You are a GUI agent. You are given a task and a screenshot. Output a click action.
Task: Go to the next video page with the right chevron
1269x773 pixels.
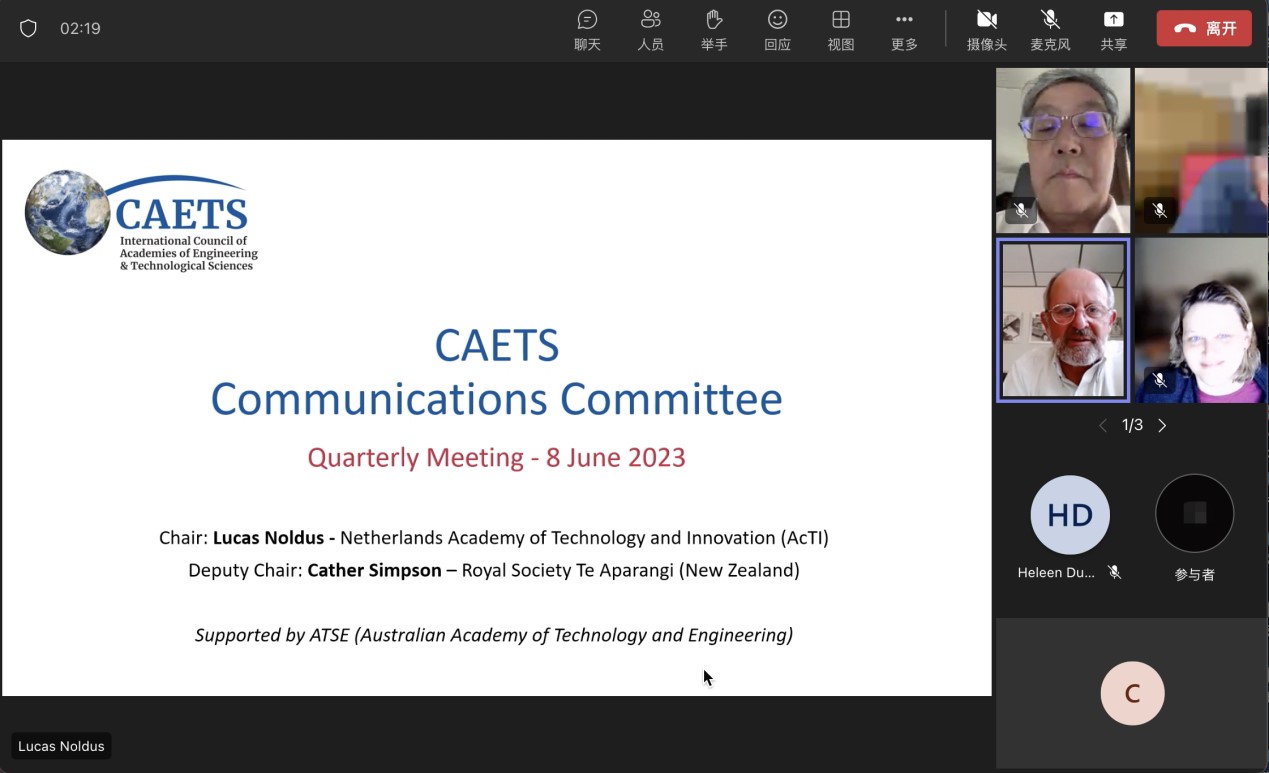click(x=1162, y=425)
